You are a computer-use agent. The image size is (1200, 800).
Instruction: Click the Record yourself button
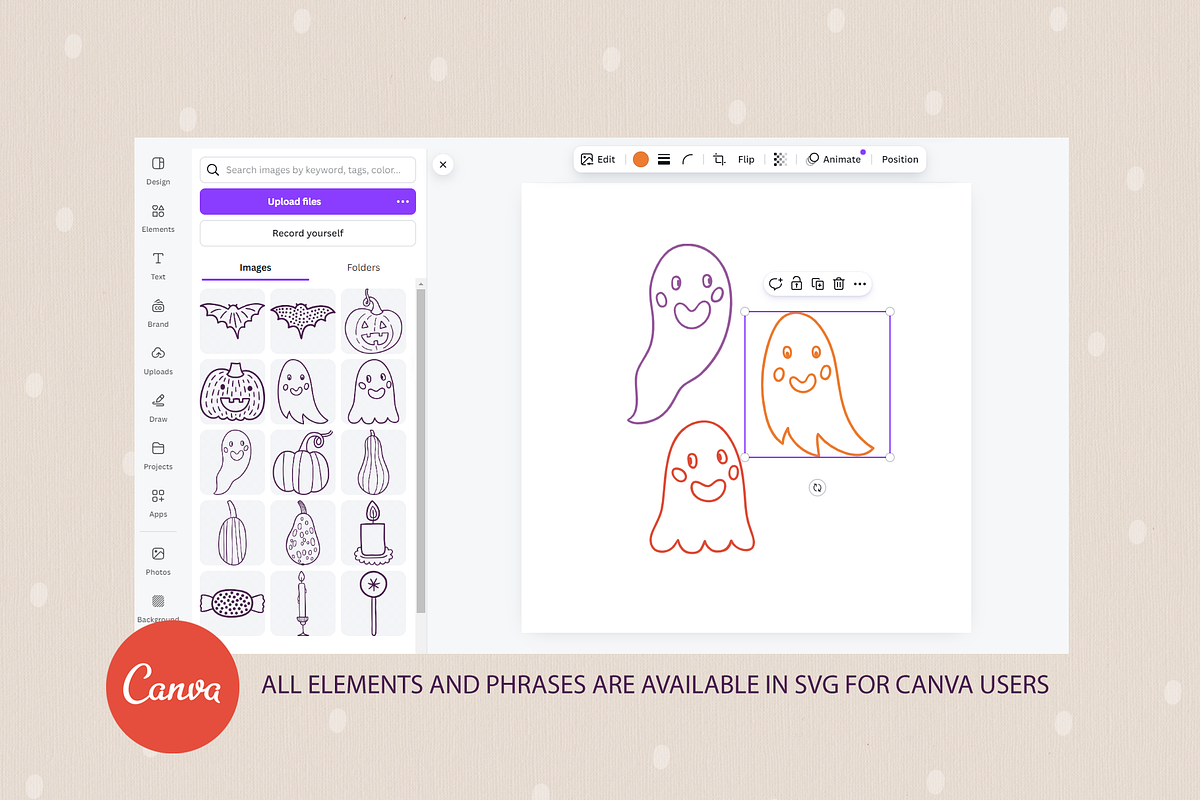pyautogui.click(x=308, y=233)
